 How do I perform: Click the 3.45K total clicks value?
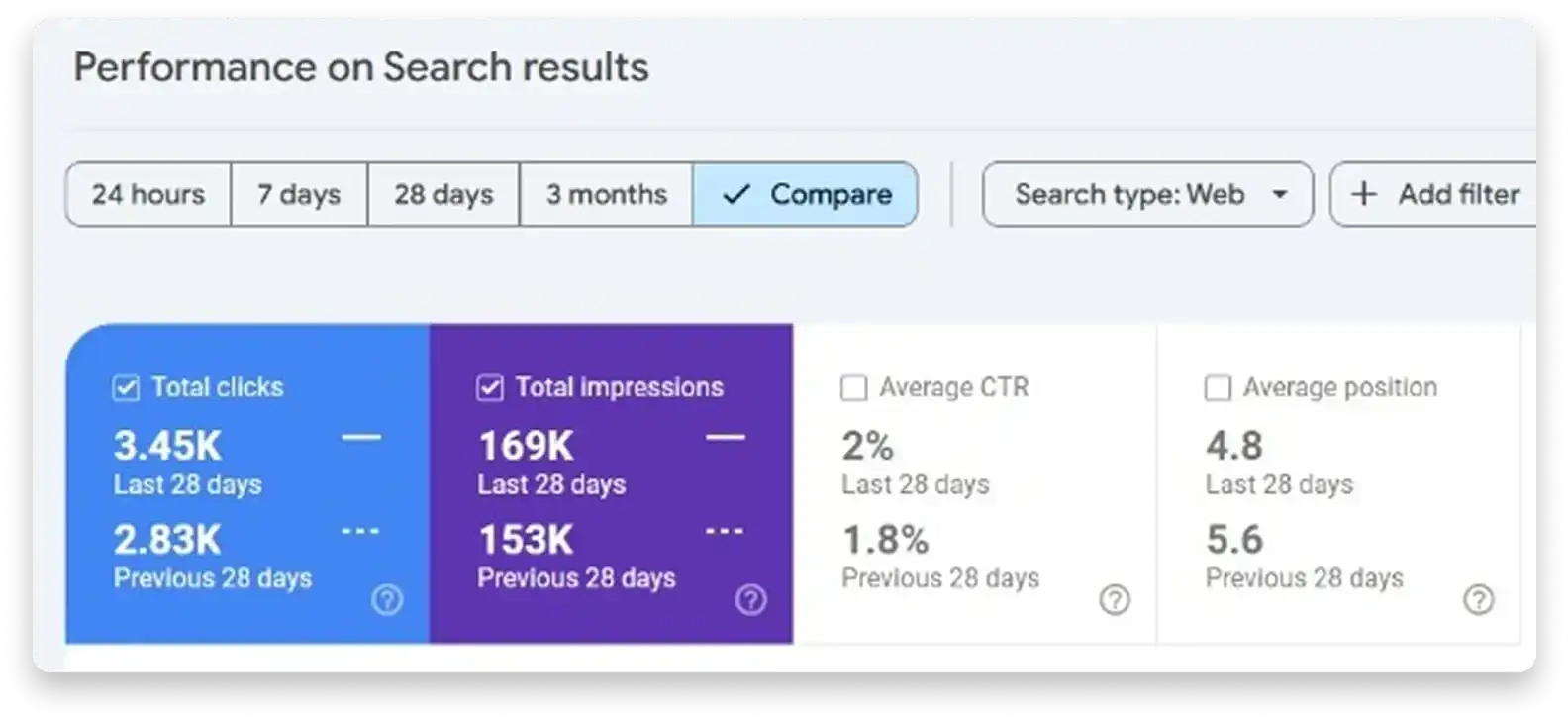click(x=167, y=446)
